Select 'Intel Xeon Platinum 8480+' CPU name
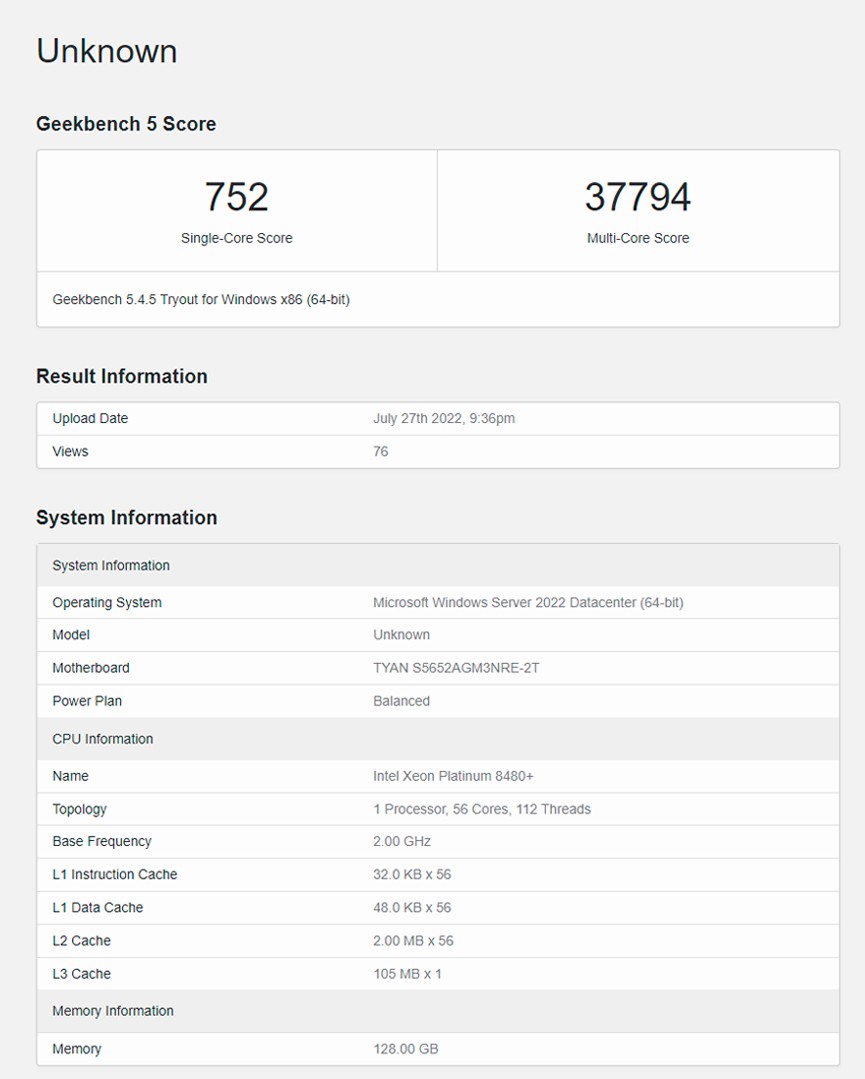 pos(453,776)
